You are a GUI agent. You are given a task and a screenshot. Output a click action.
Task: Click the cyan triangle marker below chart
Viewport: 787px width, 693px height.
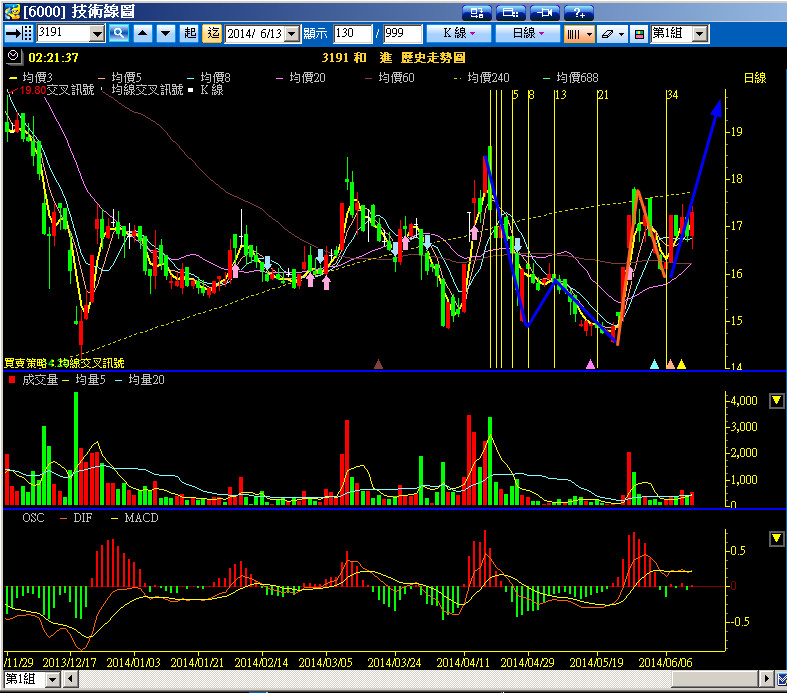[654, 364]
